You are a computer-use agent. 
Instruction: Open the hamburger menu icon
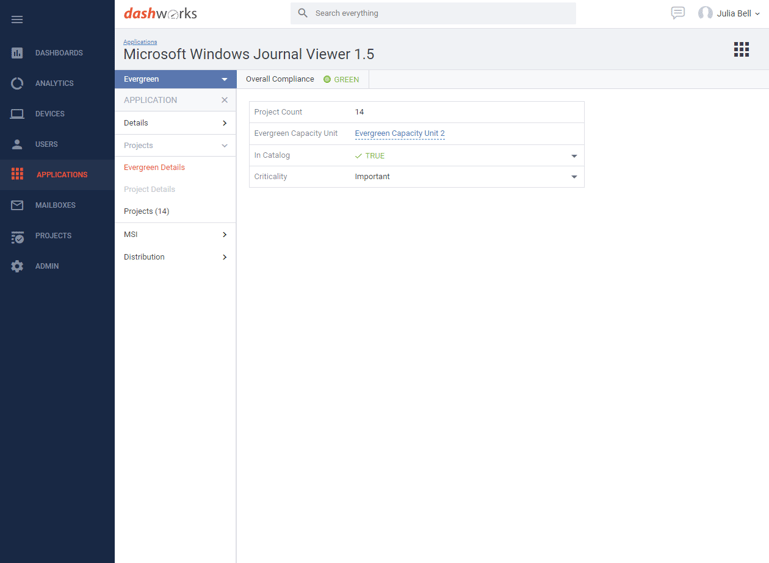[17, 20]
